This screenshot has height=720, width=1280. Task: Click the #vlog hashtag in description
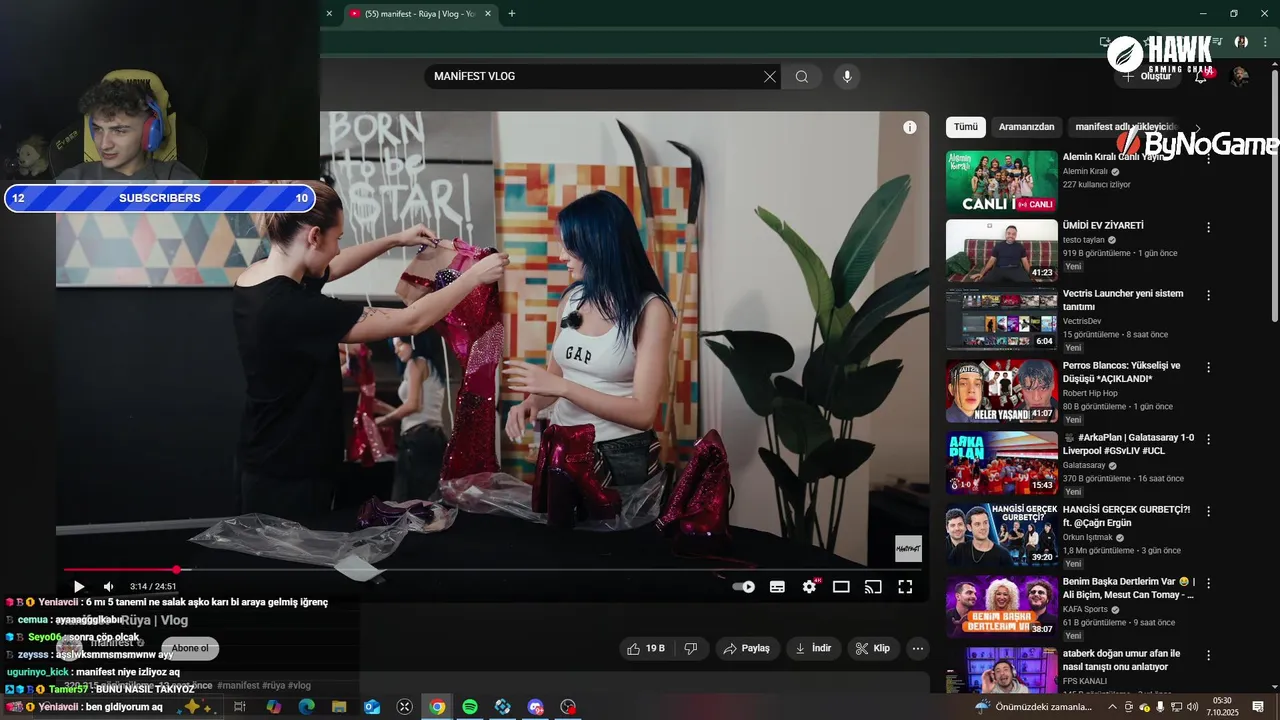coord(299,685)
